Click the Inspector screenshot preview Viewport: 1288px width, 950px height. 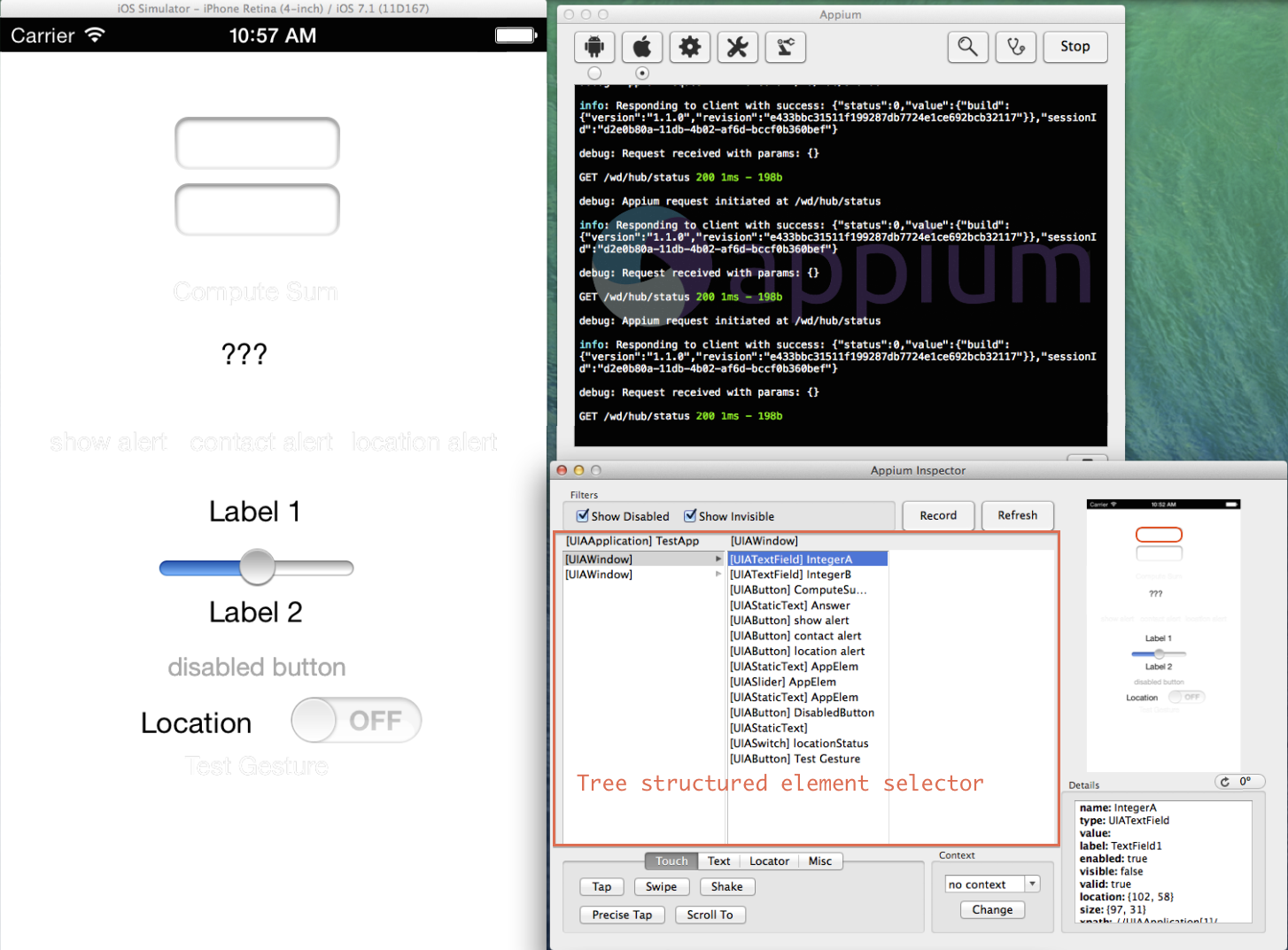(x=1163, y=635)
